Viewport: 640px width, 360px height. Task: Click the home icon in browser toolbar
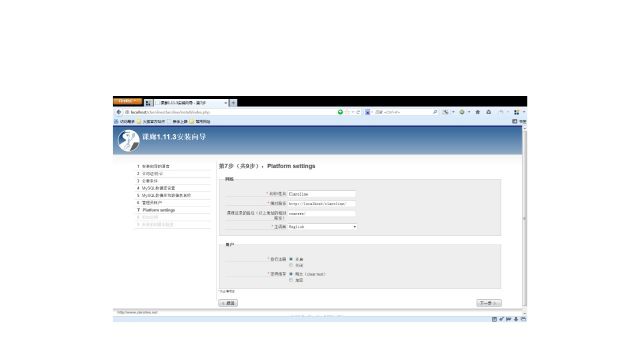(489, 112)
